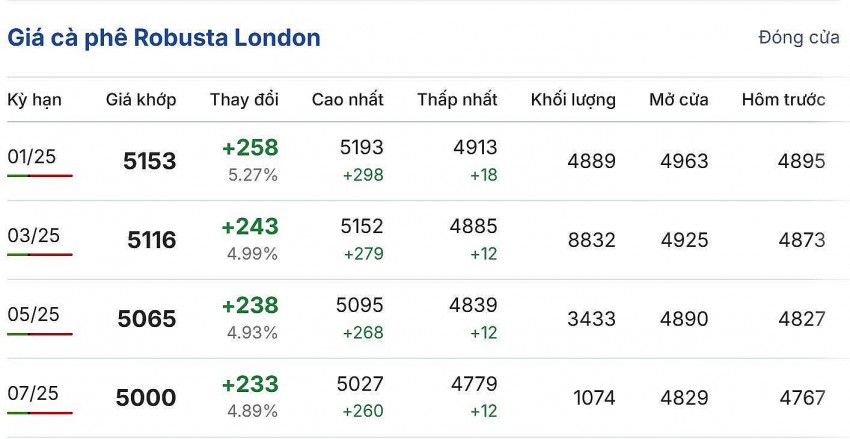850x439 pixels.
Task: Open the 03/25 contract term
Action: (x=33, y=235)
